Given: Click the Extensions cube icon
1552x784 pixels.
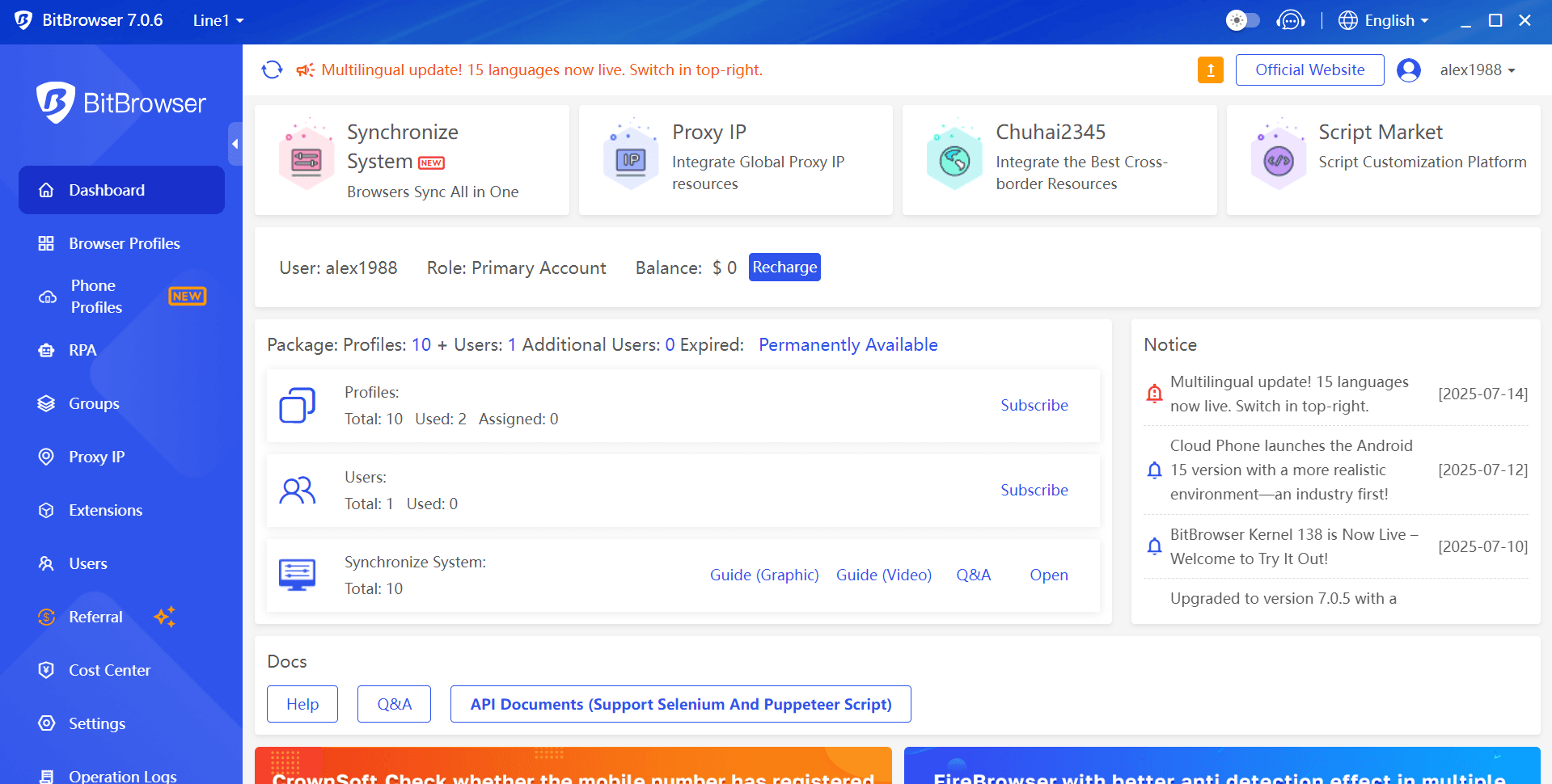Looking at the screenshot, I should point(46,510).
